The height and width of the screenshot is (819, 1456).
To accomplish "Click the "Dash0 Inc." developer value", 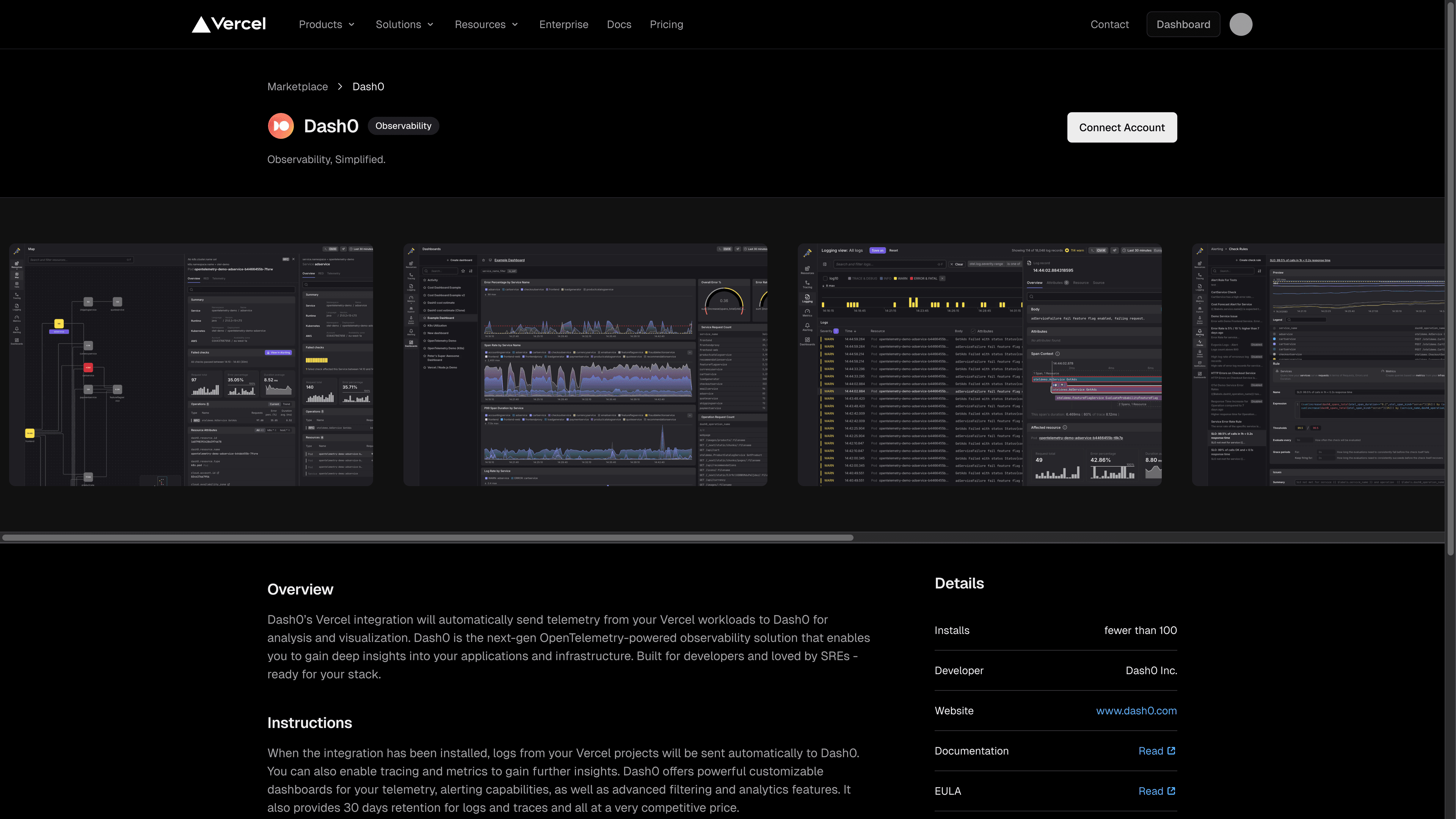I will pyautogui.click(x=1152, y=670).
